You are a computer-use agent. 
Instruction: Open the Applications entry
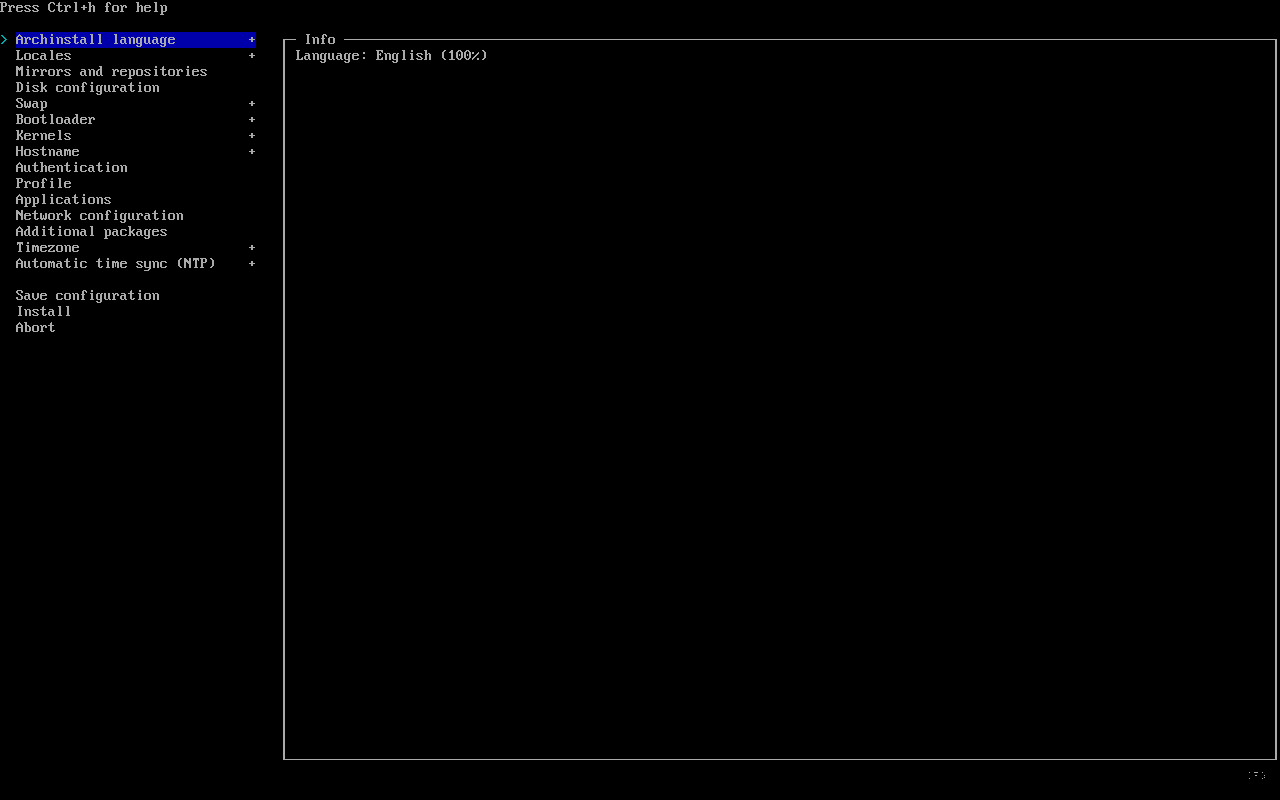pyautogui.click(x=63, y=199)
